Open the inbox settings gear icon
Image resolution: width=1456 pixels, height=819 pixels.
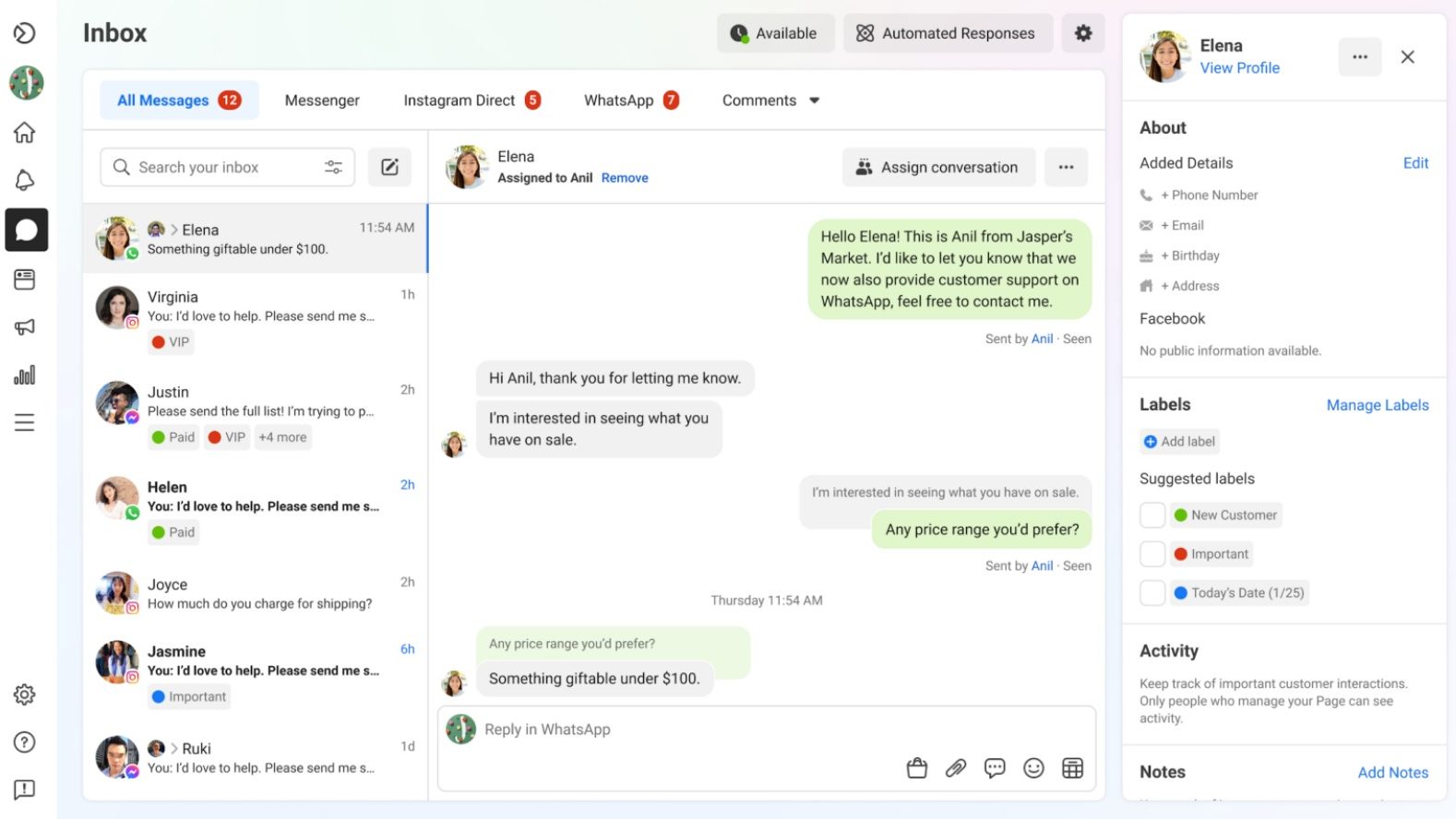[1082, 33]
